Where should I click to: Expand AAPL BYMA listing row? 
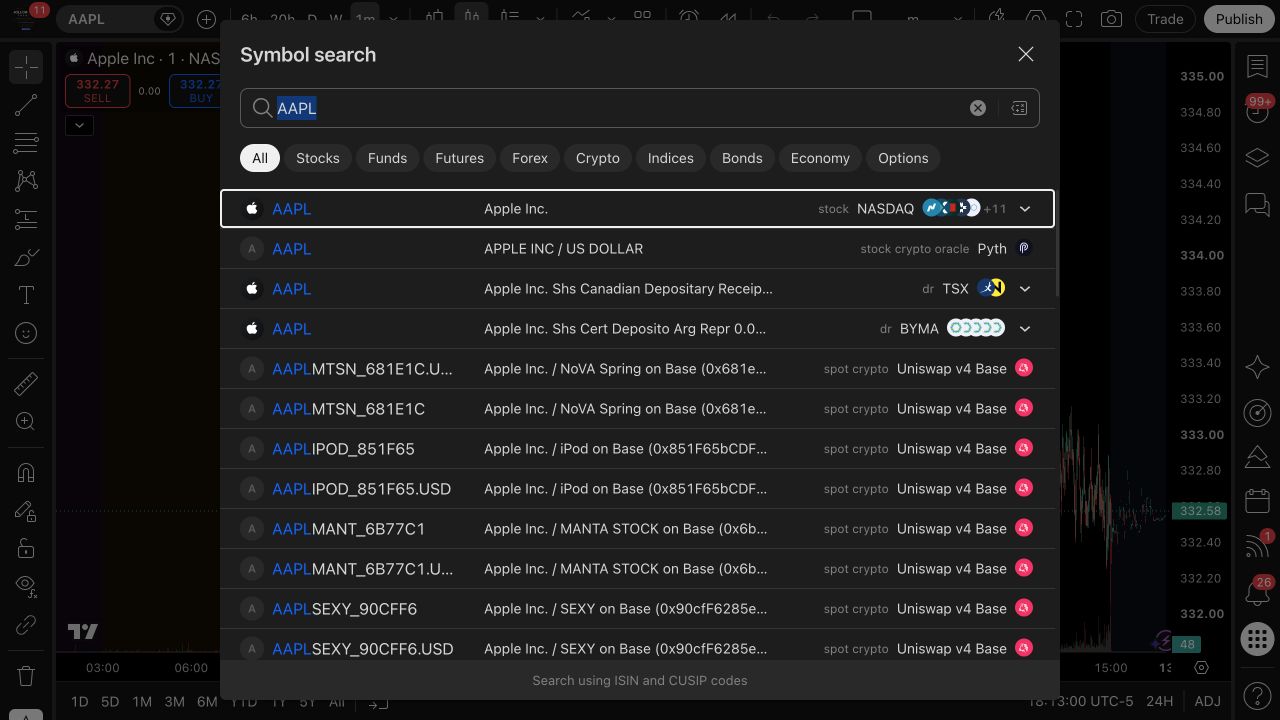tap(1025, 329)
